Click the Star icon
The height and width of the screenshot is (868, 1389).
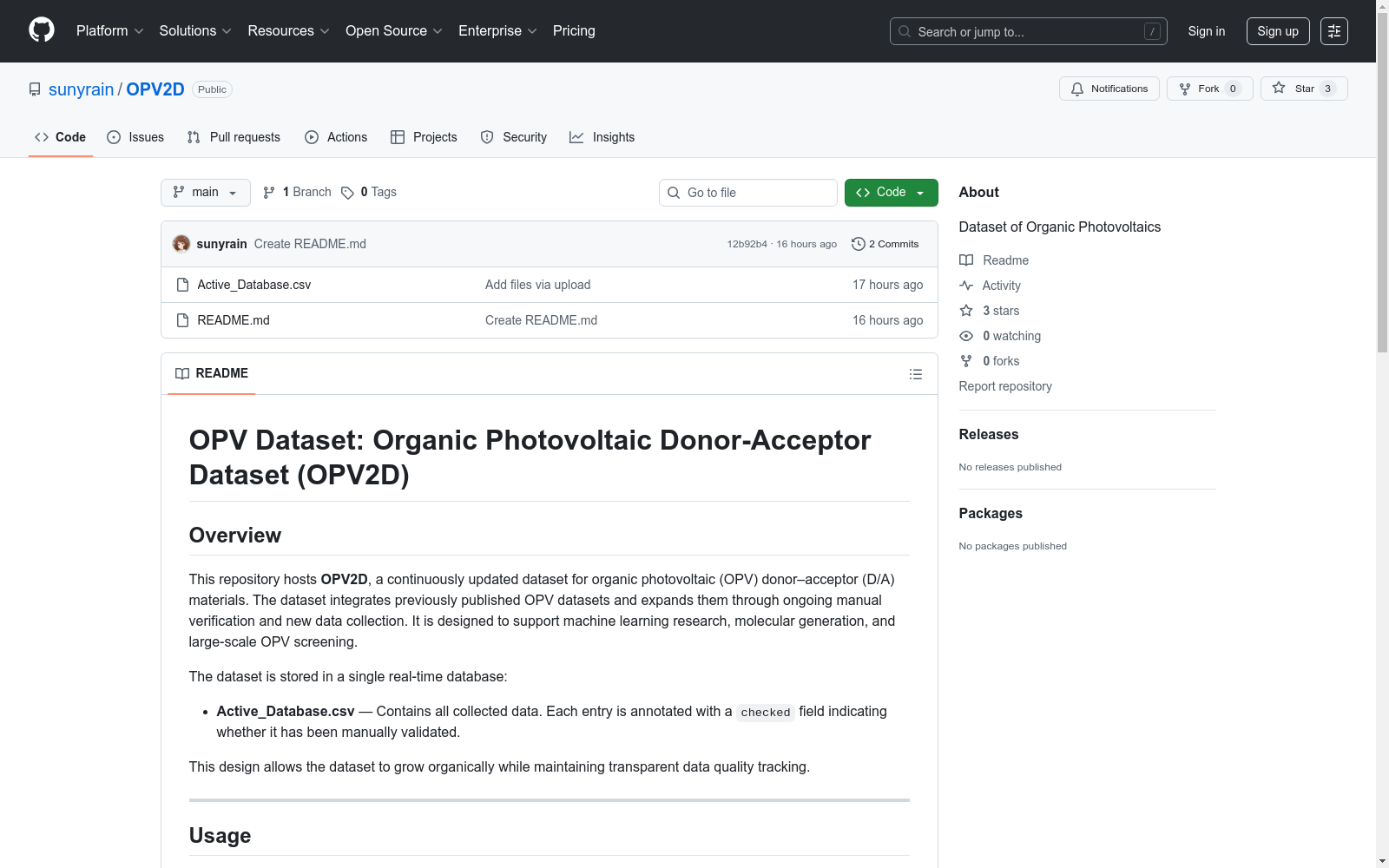1279,88
